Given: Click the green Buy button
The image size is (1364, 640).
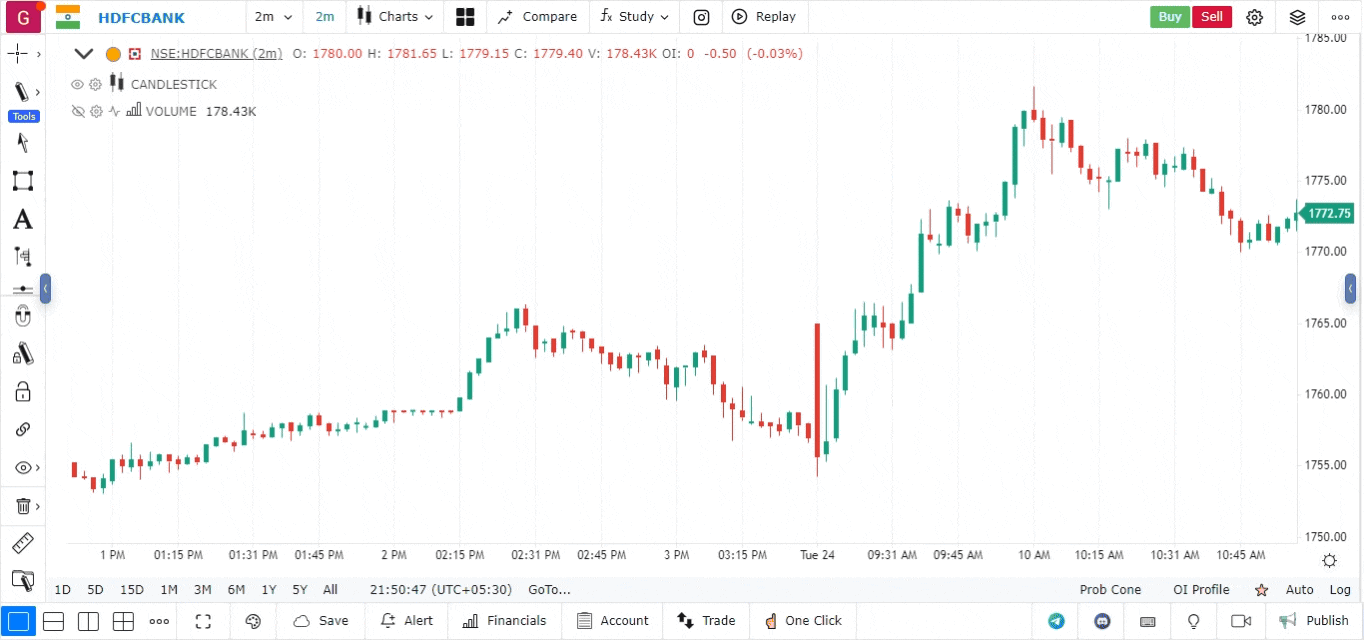Looking at the screenshot, I should coord(1169,17).
